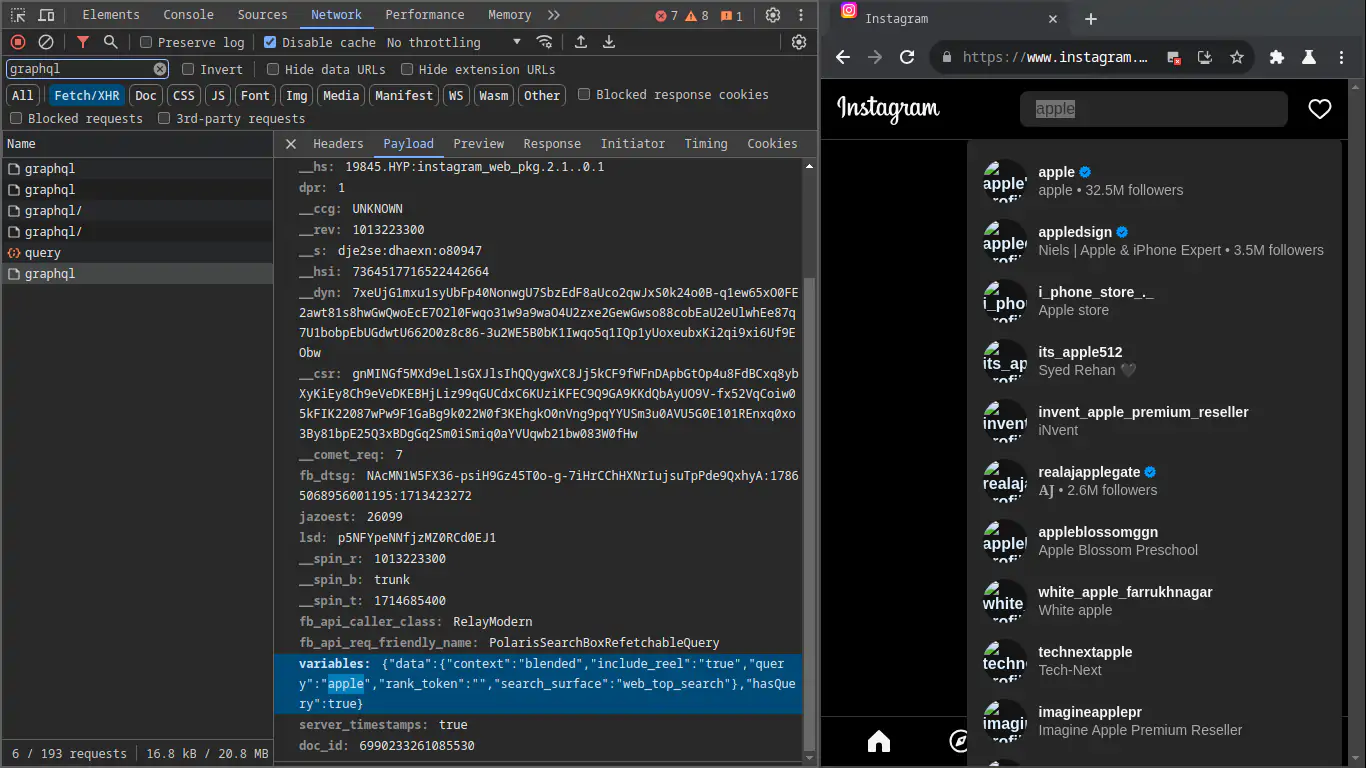This screenshot has width=1366, height=768.
Task: Open new browser tab
Action: point(1091,19)
